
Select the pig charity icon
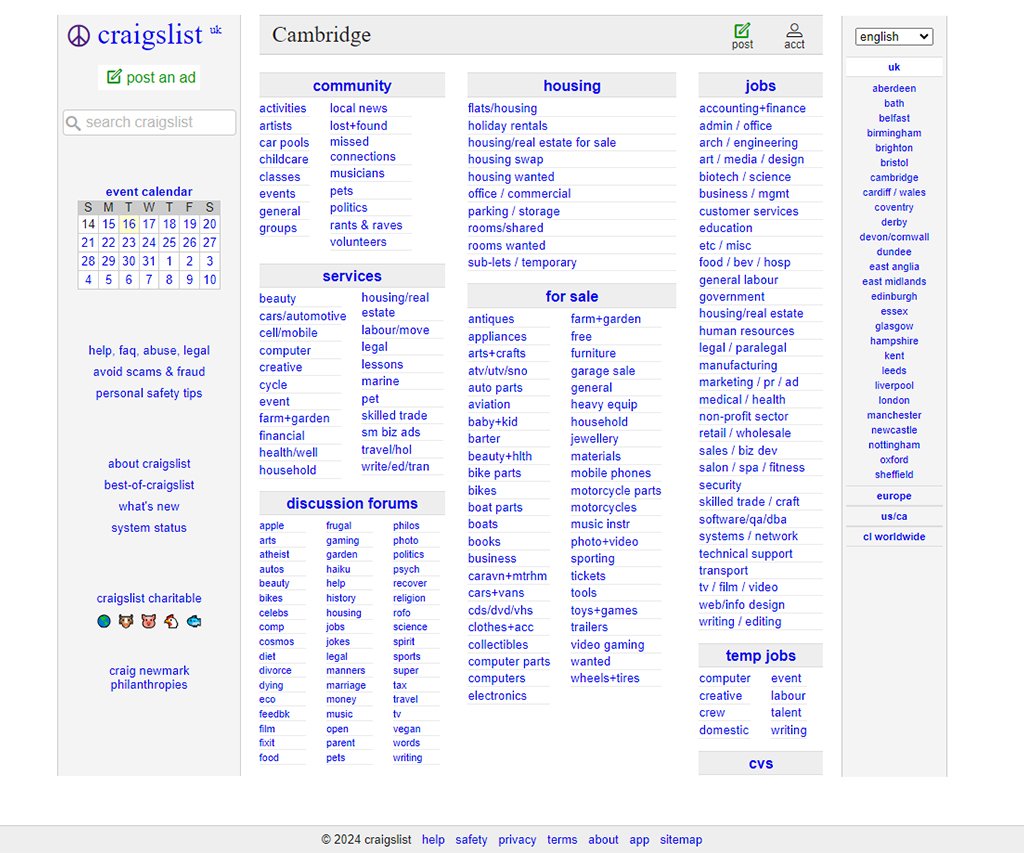click(148, 621)
